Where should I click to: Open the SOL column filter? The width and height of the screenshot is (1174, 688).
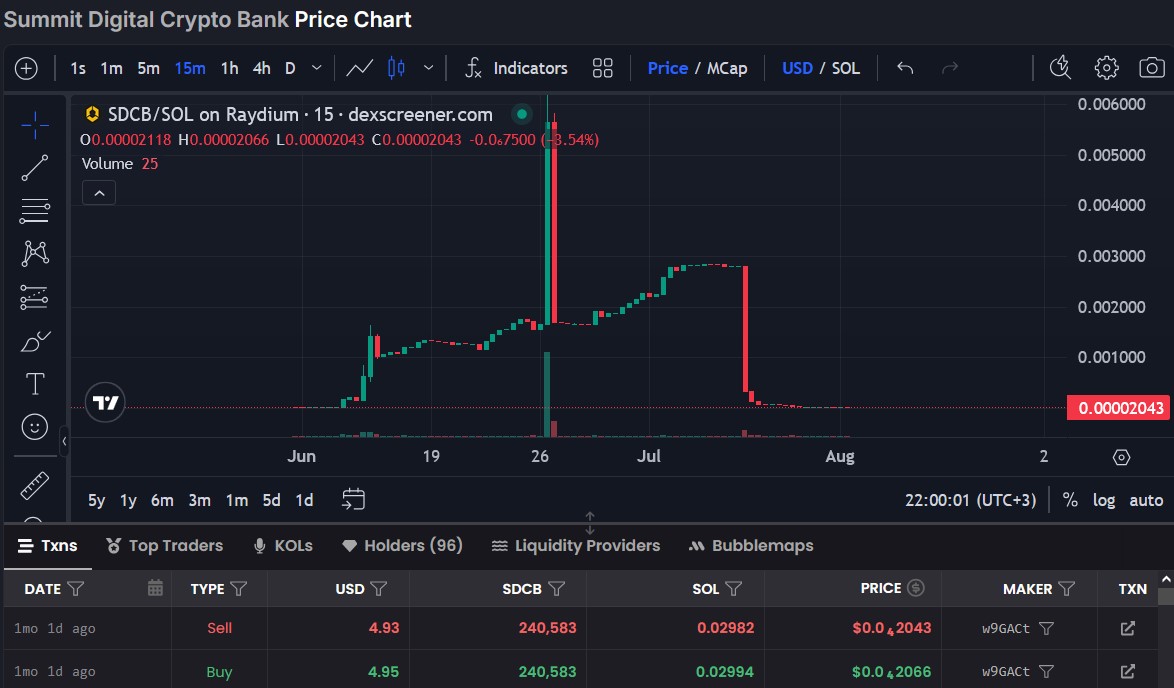click(x=734, y=589)
